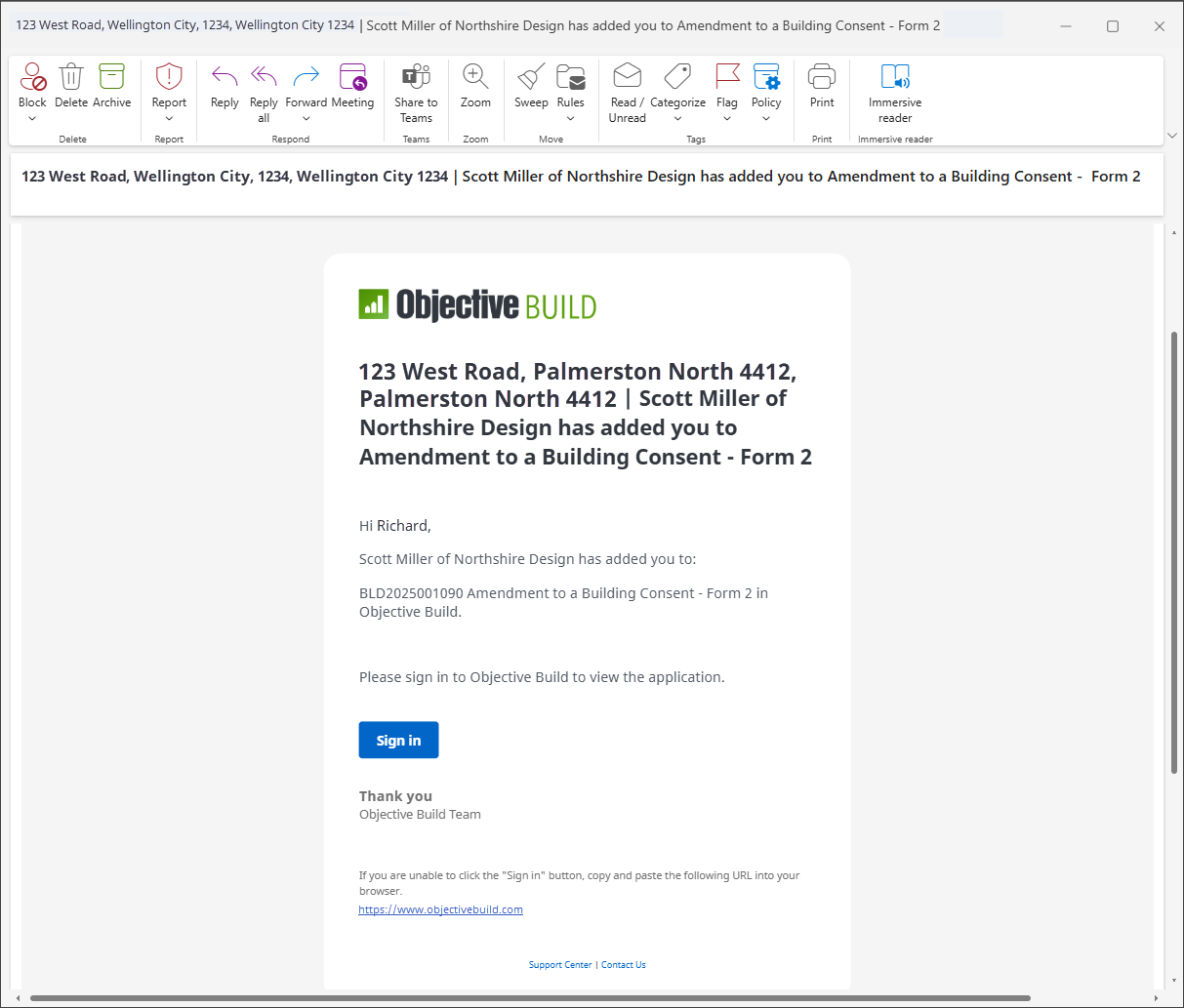Click the horizontal scrollbar thumb

(530, 998)
